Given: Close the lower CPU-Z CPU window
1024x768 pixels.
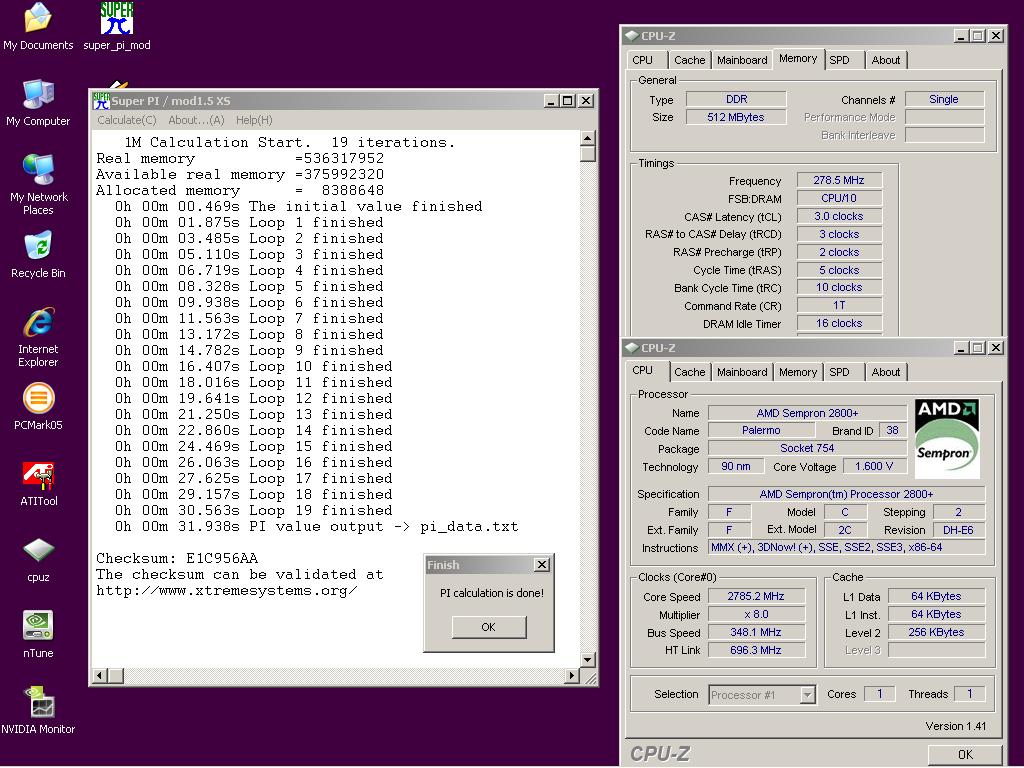Looking at the screenshot, I should pyautogui.click(x=995, y=347).
